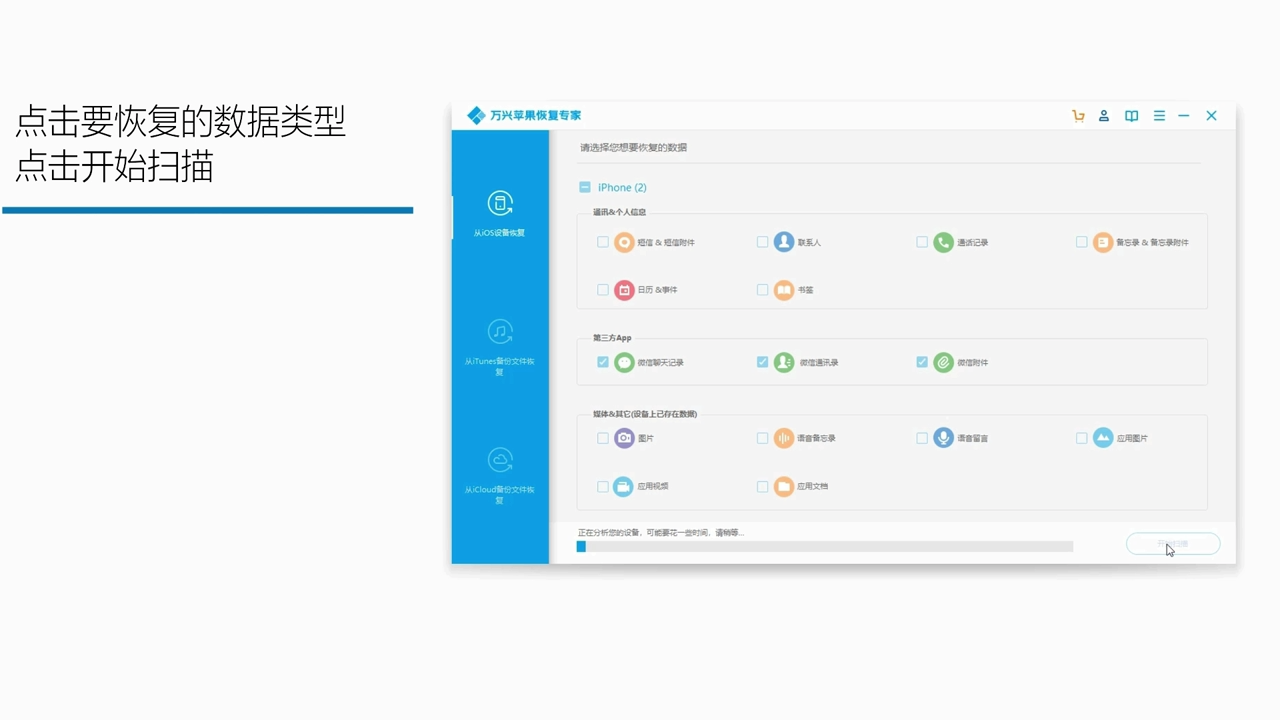Open the user account icon
The width and height of the screenshot is (1280, 720).
pyautogui.click(x=1104, y=116)
